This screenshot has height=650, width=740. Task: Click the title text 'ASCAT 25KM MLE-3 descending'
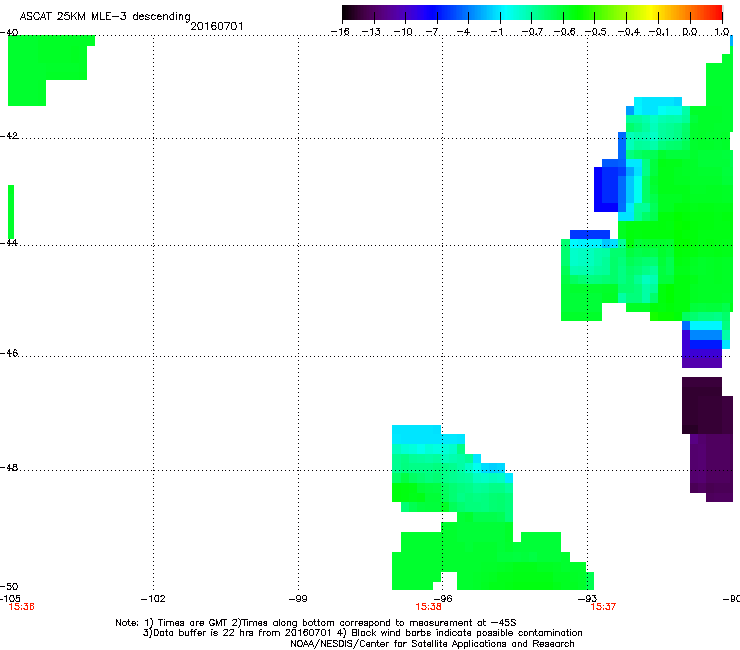(x=105, y=16)
